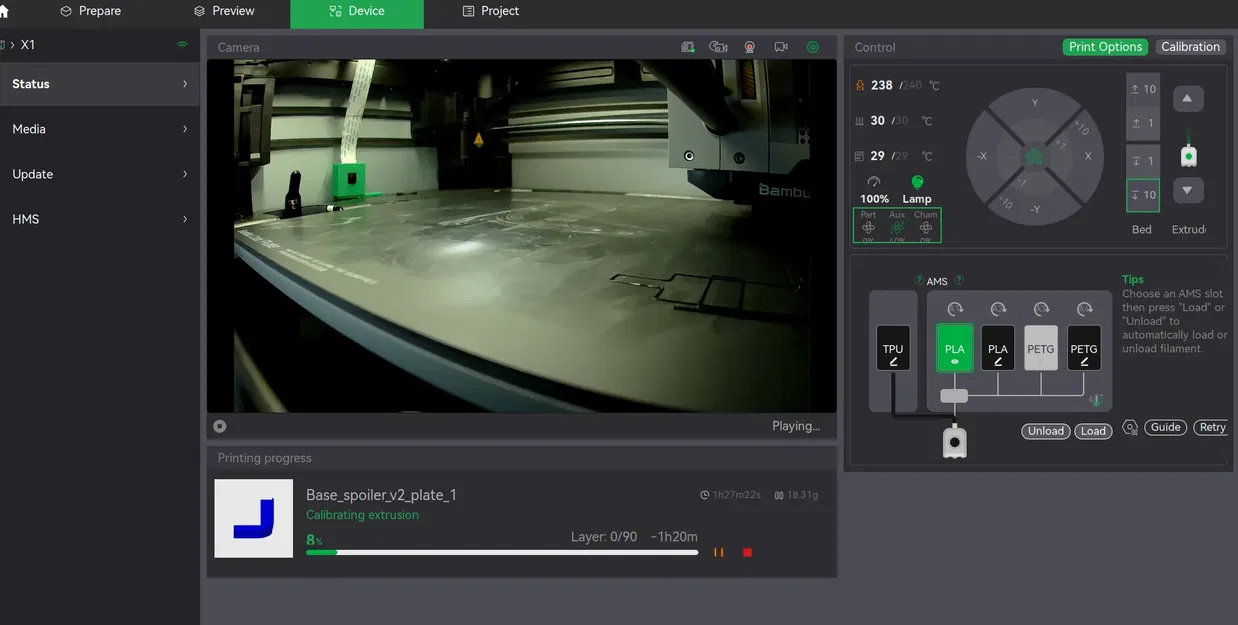Refresh AMS slot A2 filament info
This screenshot has height=625, width=1238.
click(998, 310)
